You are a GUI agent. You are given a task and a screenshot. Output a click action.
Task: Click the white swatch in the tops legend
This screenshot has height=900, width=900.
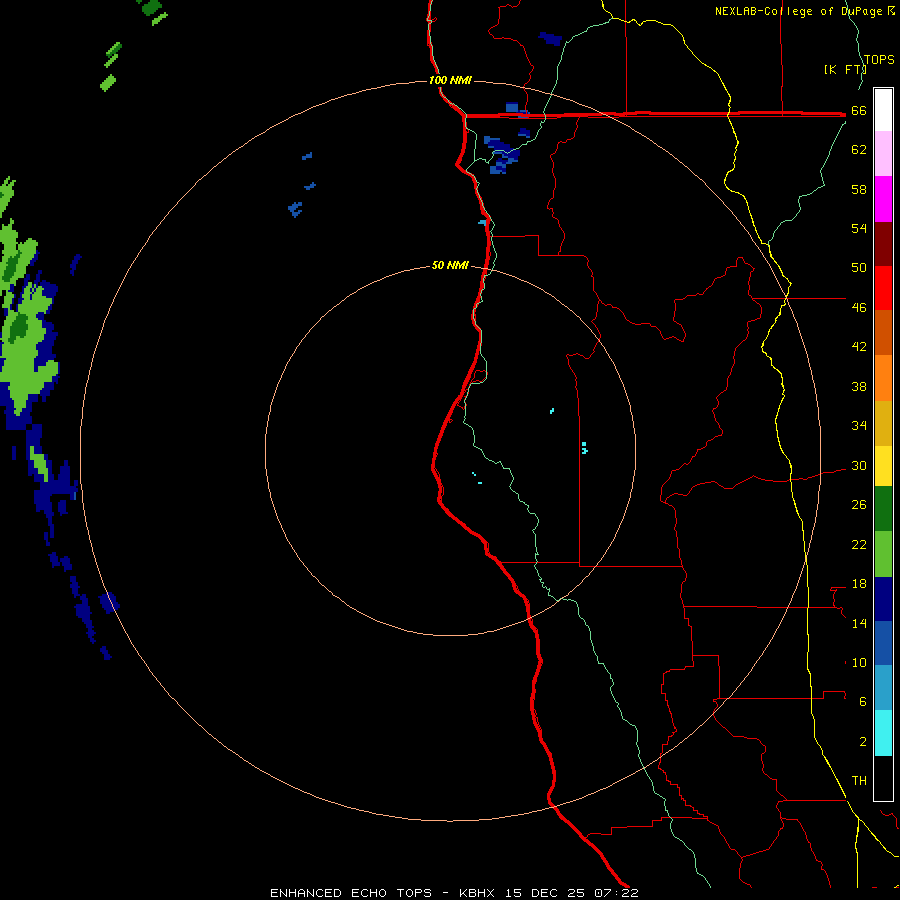883,110
